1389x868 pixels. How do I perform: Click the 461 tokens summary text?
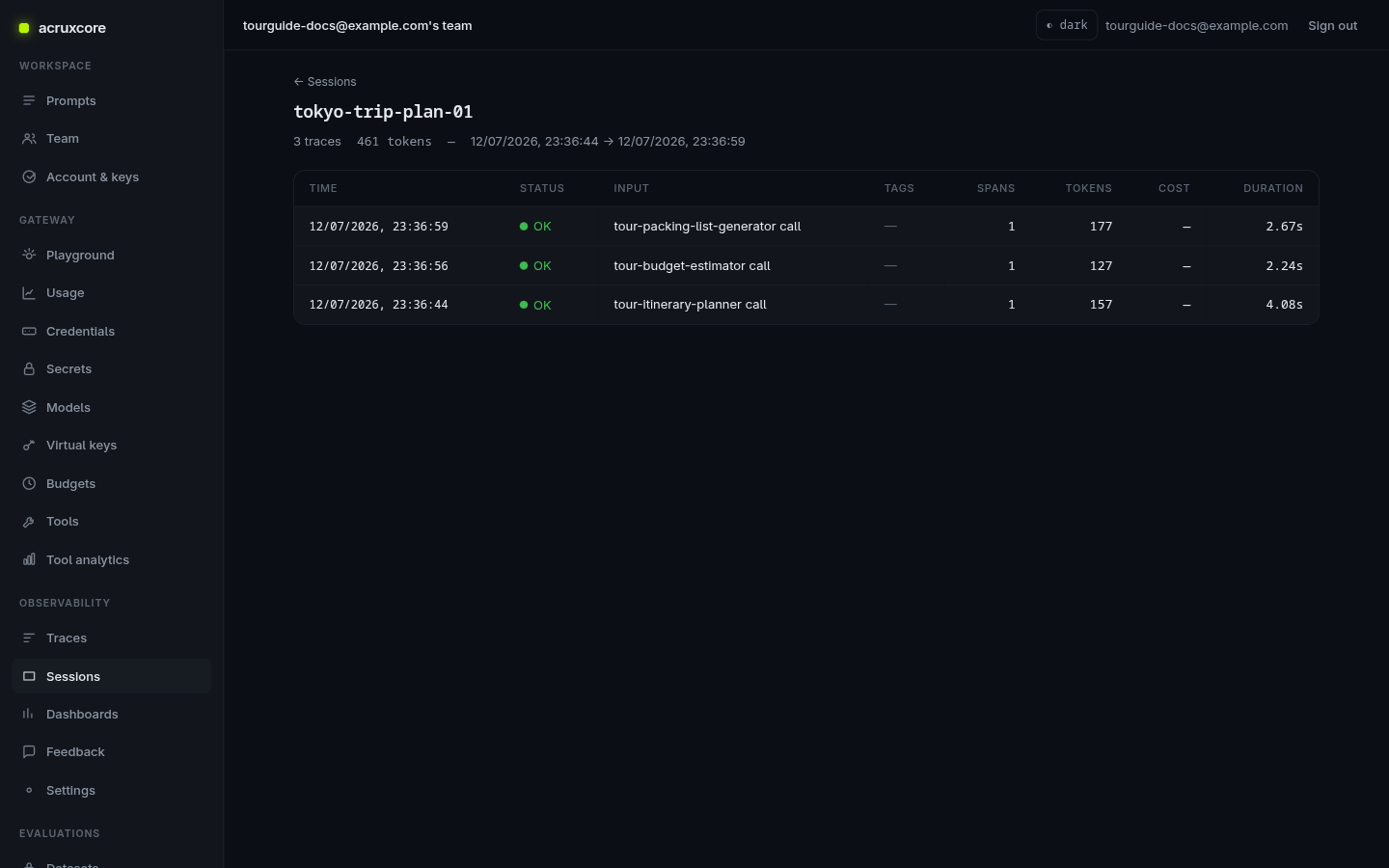click(394, 142)
